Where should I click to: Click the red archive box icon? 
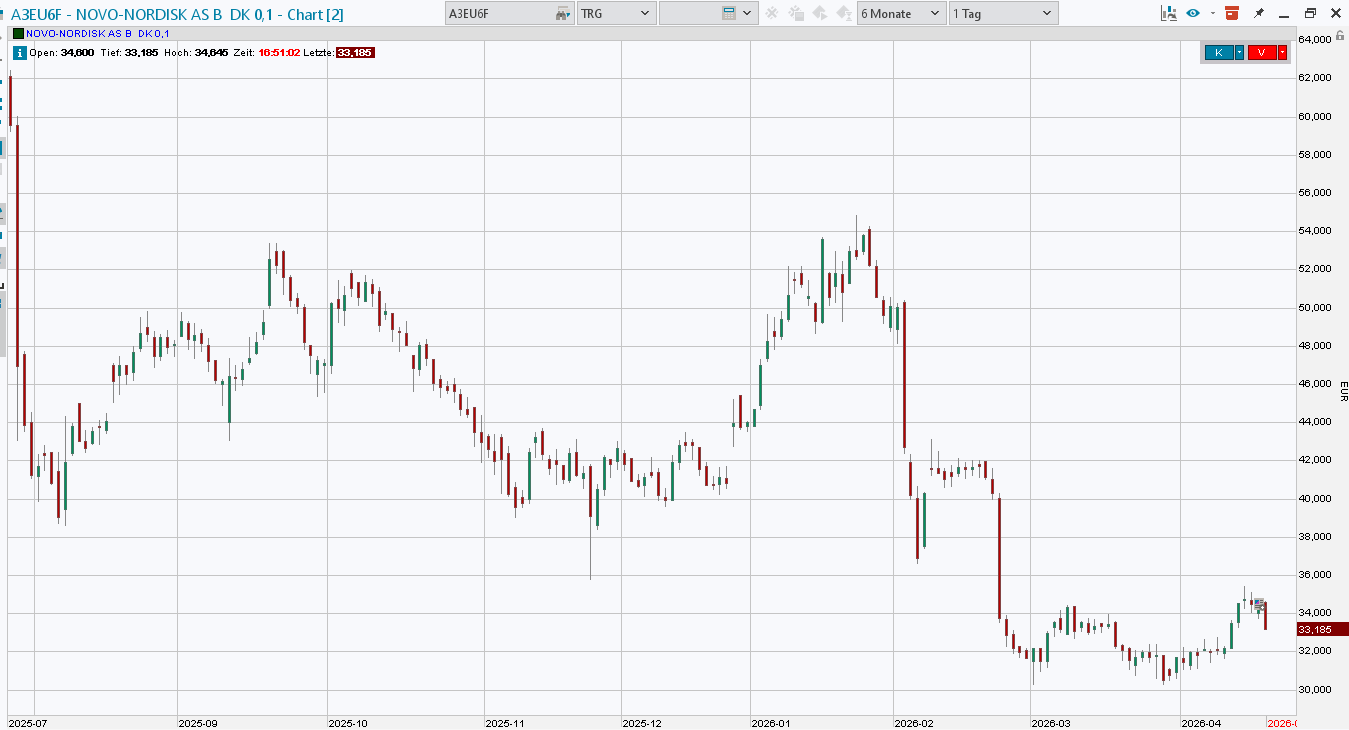click(x=1231, y=13)
